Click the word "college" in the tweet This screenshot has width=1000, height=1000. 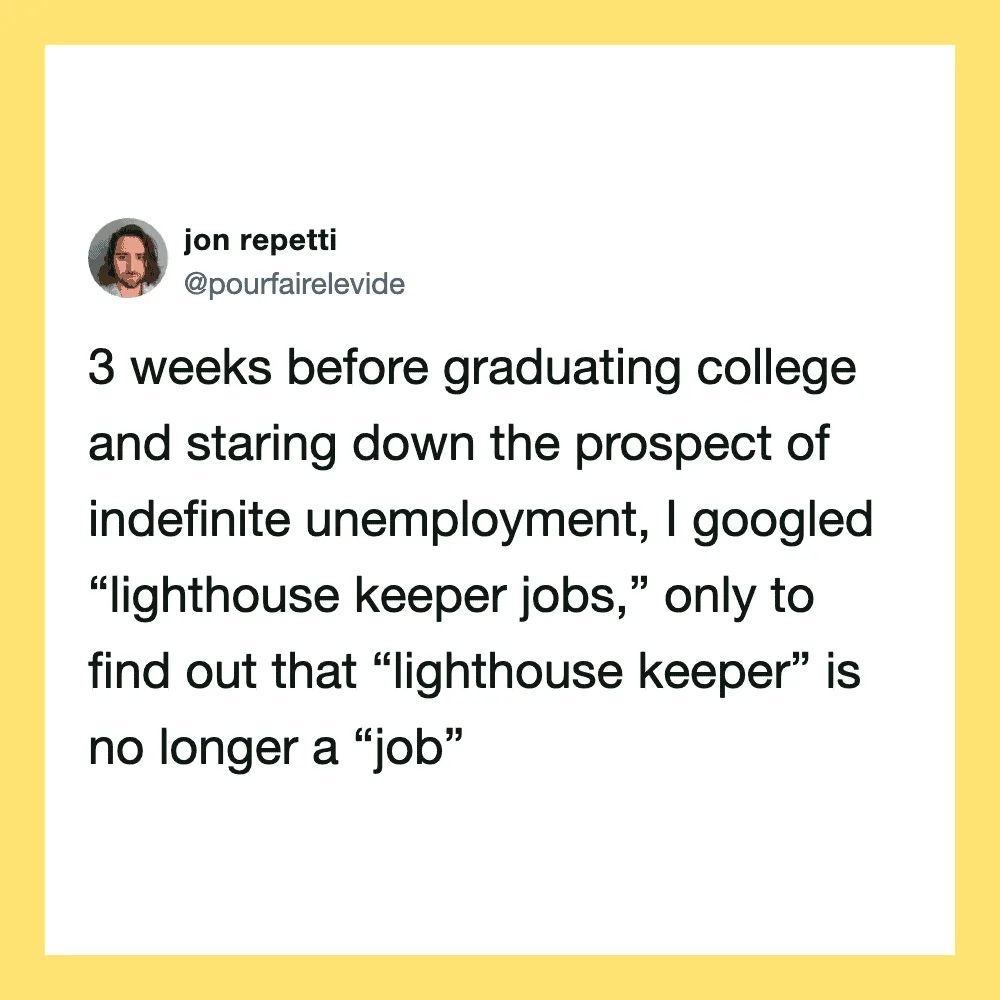point(776,370)
